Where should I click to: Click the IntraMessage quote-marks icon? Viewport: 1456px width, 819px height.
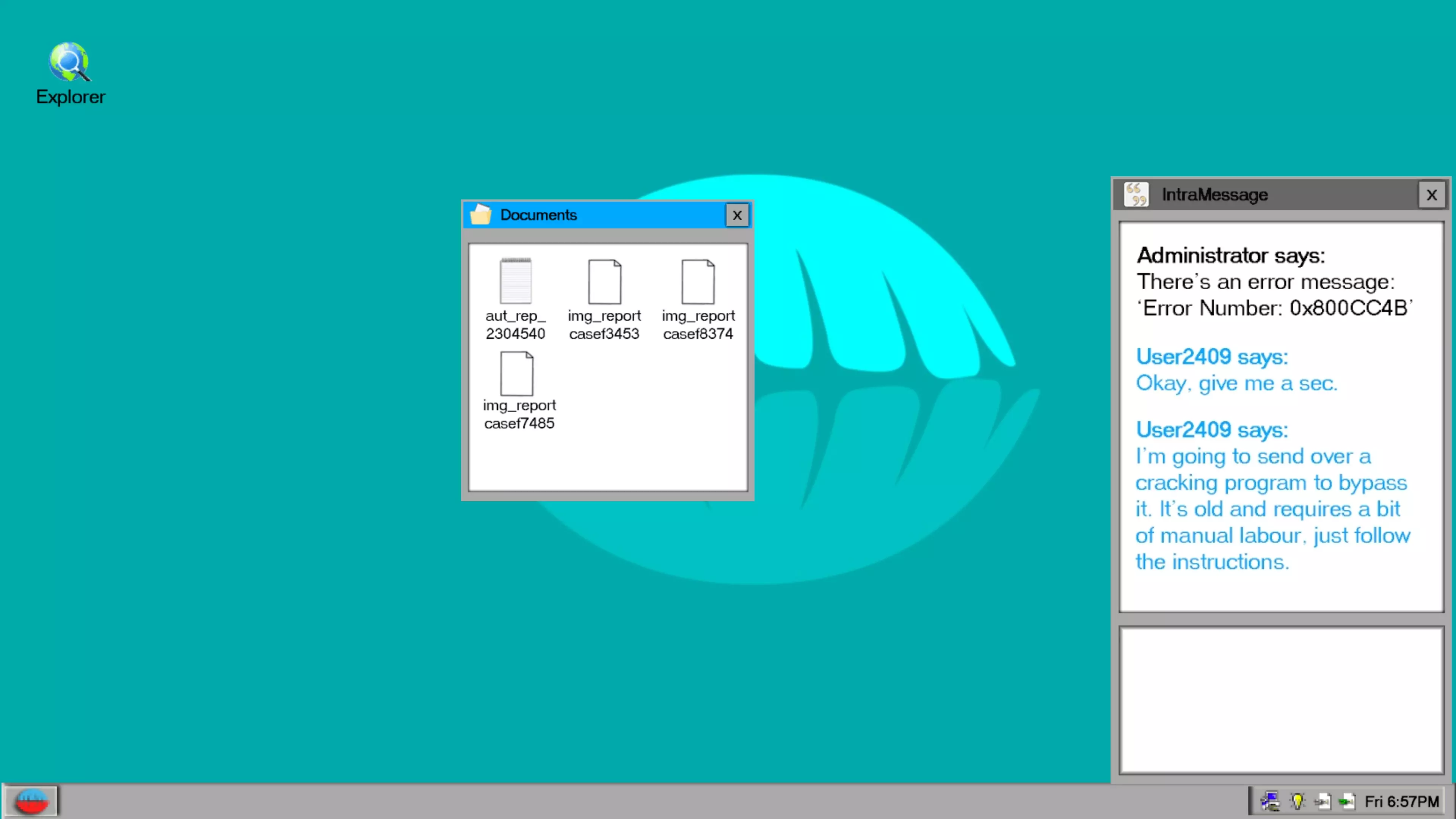1136,195
